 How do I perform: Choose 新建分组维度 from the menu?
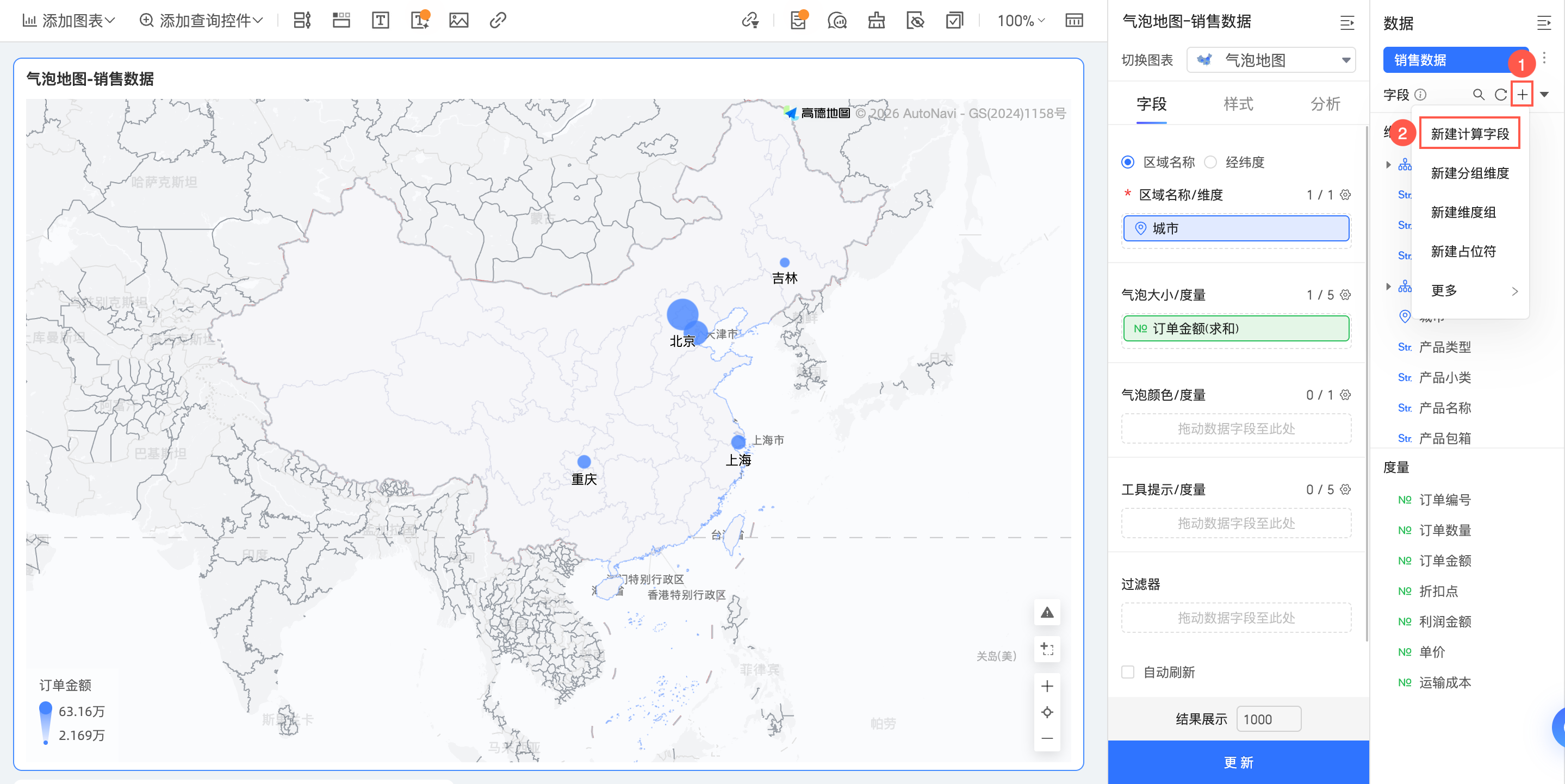coord(1470,173)
